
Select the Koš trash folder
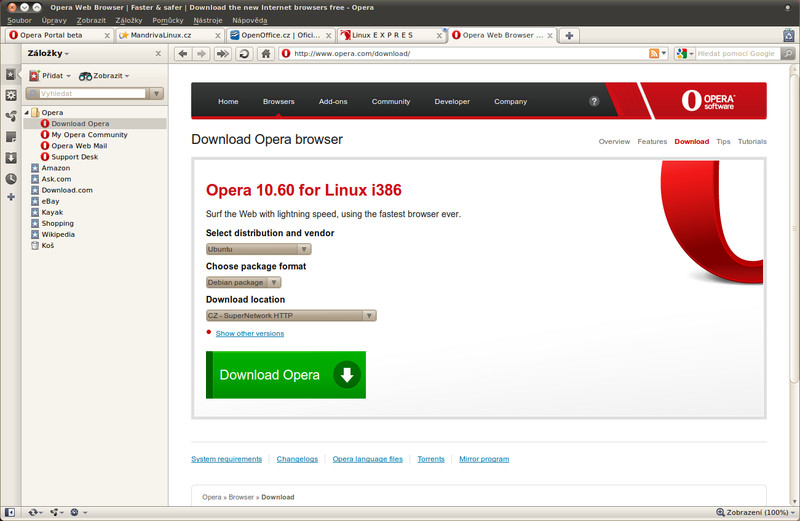pyautogui.click(x=47, y=245)
